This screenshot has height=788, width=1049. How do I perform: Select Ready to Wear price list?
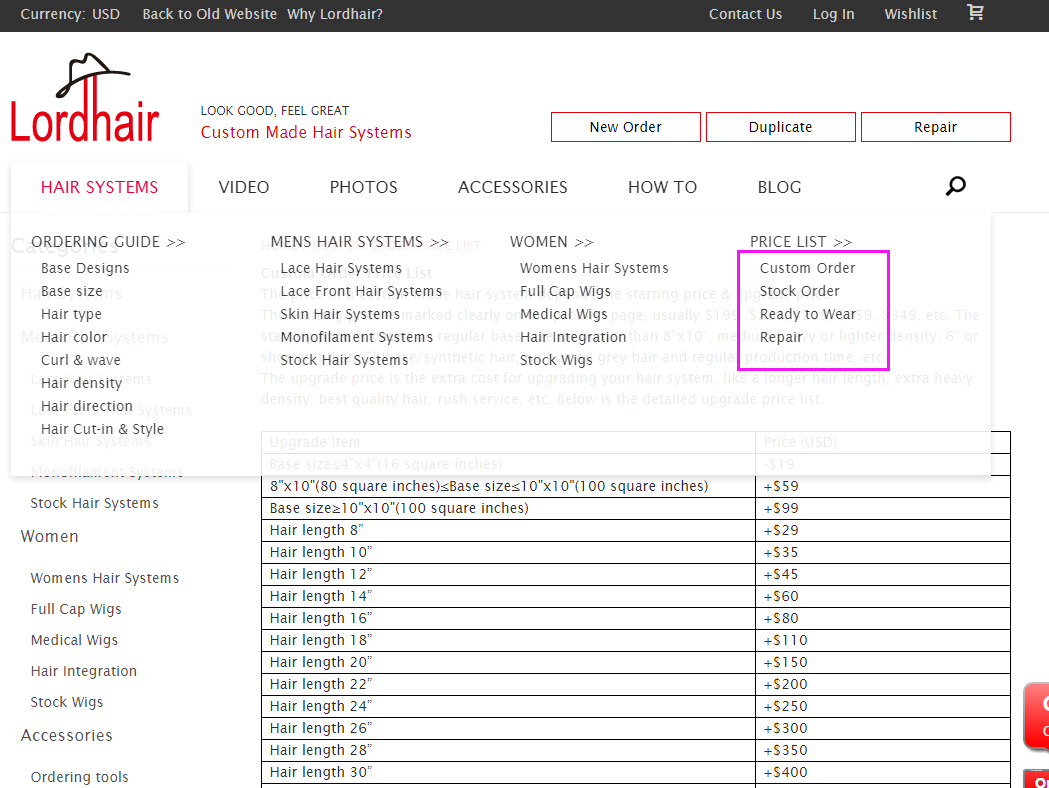(807, 314)
